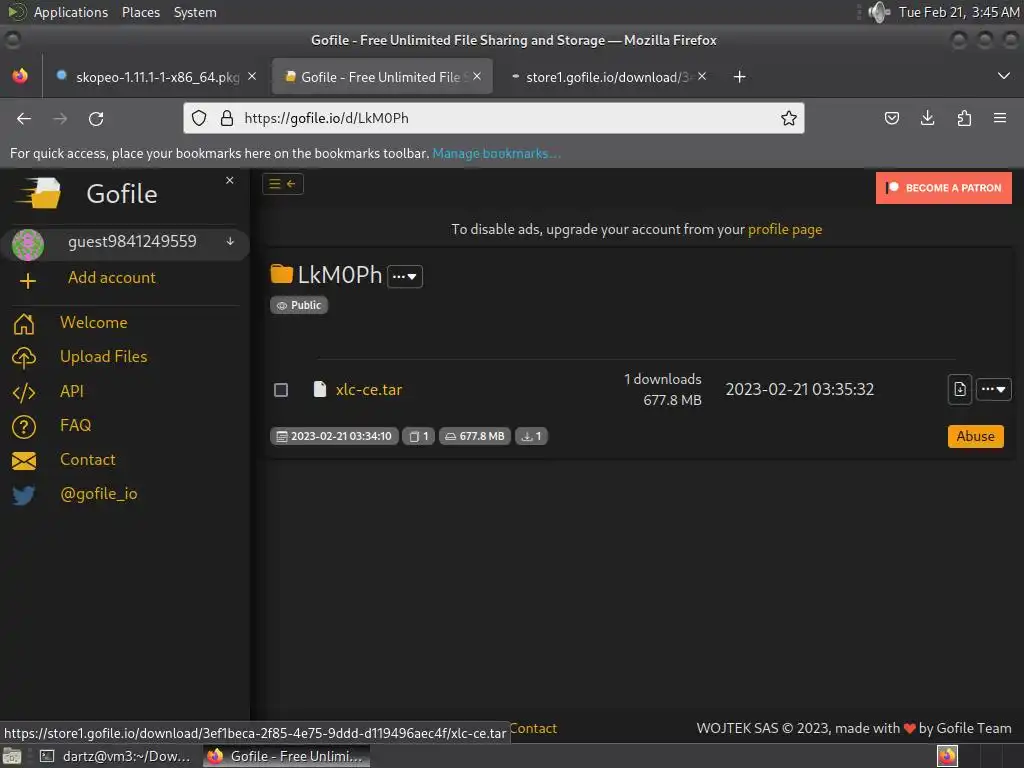Reload the Gofile page
The width and height of the screenshot is (1024, 768).
click(96, 118)
